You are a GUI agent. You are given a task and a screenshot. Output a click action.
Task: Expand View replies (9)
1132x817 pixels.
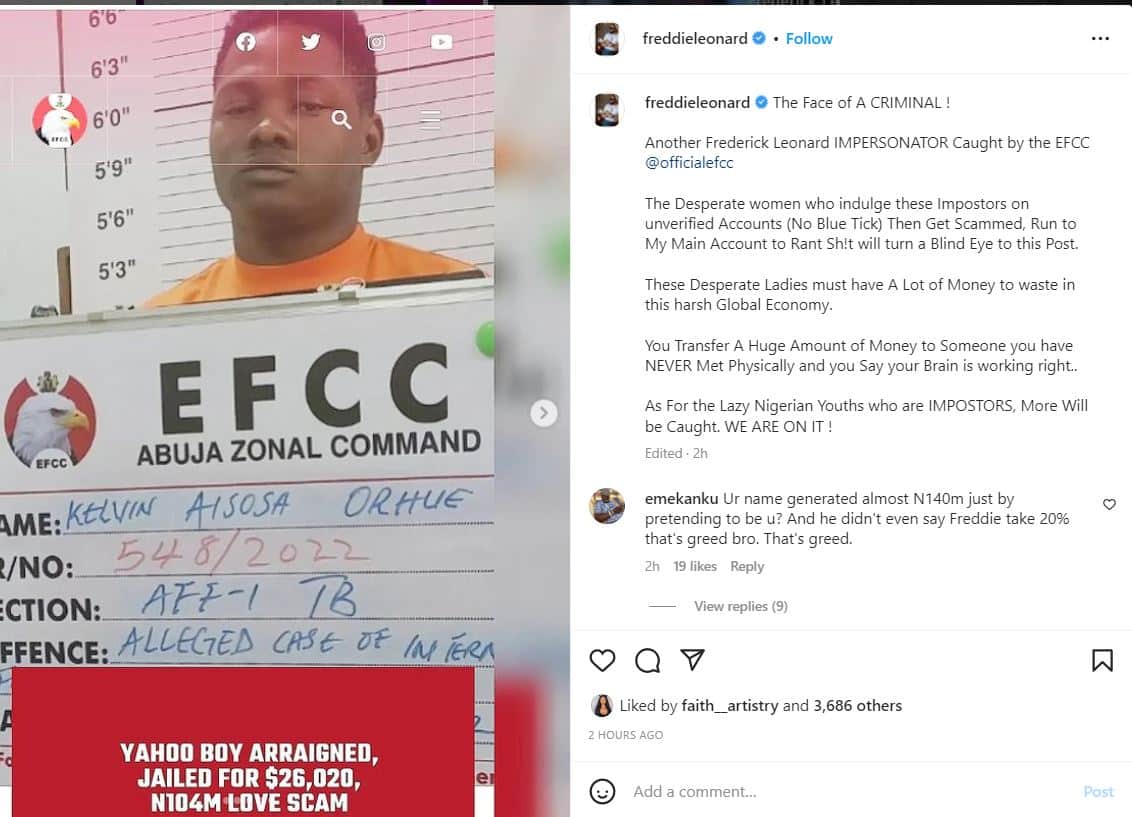[x=741, y=606]
